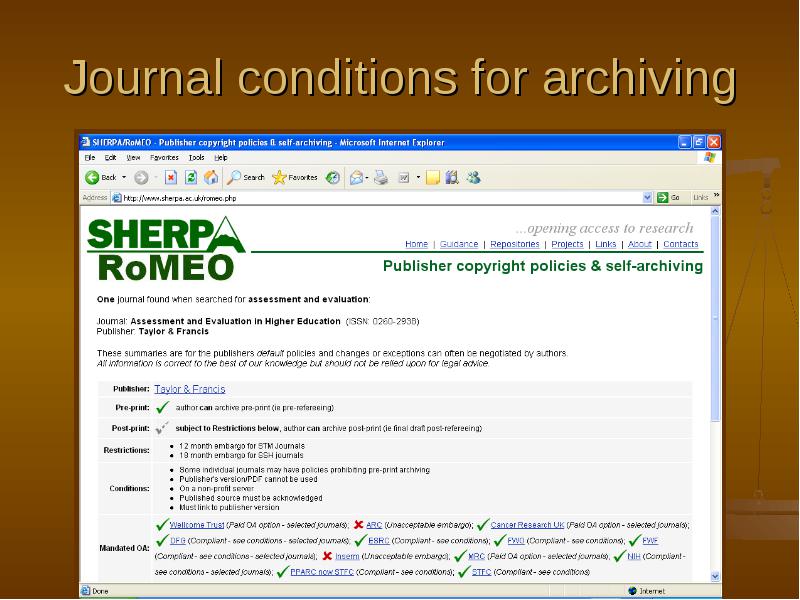
Task: Print the page with the printer icon
Action: (x=381, y=178)
